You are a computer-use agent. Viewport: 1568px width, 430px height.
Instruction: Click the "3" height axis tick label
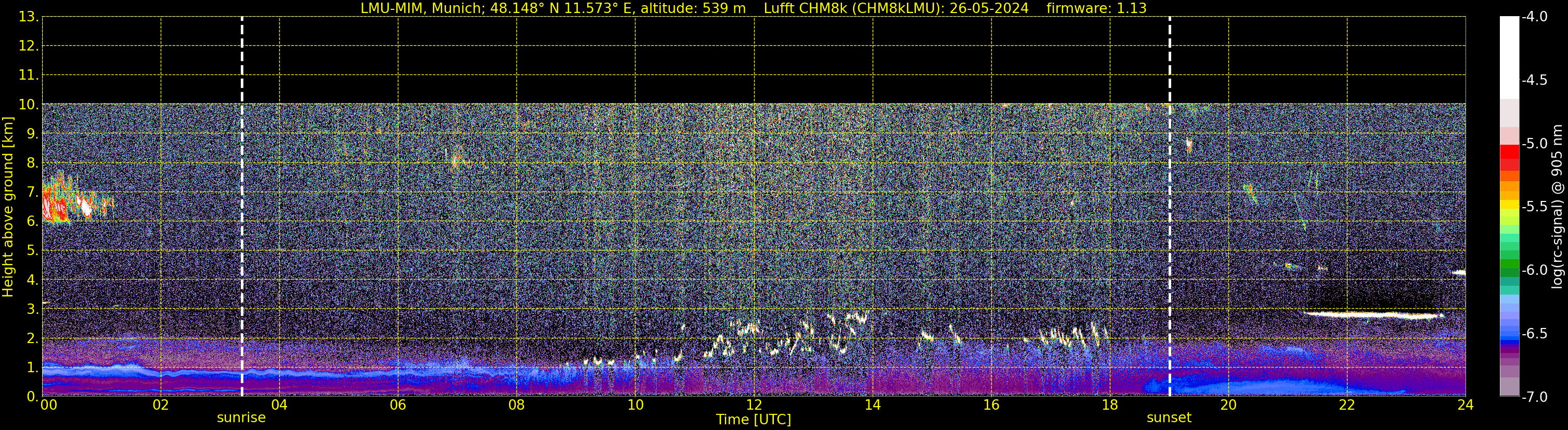(32, 309)
